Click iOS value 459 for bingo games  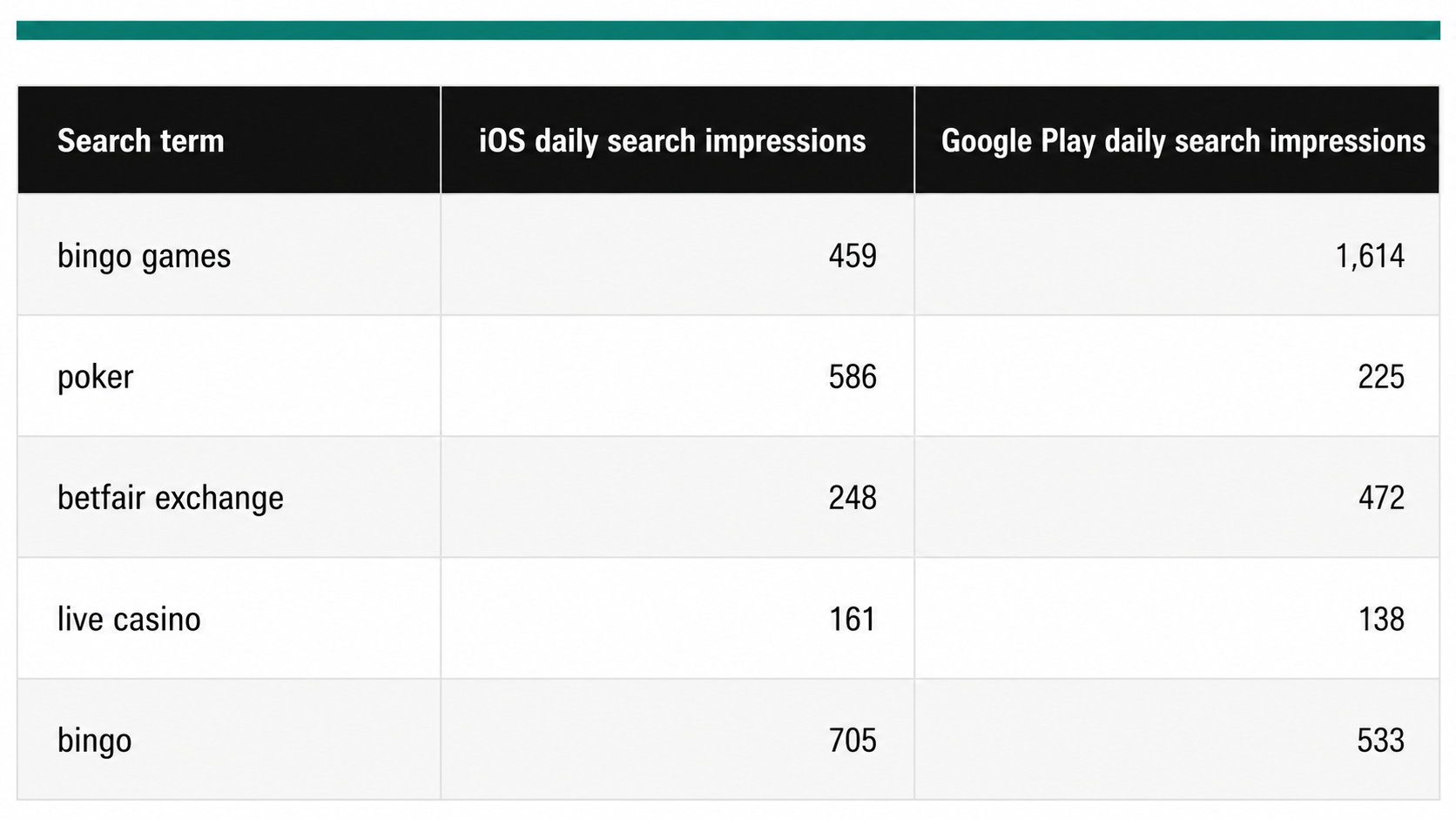tap(853, 256)
